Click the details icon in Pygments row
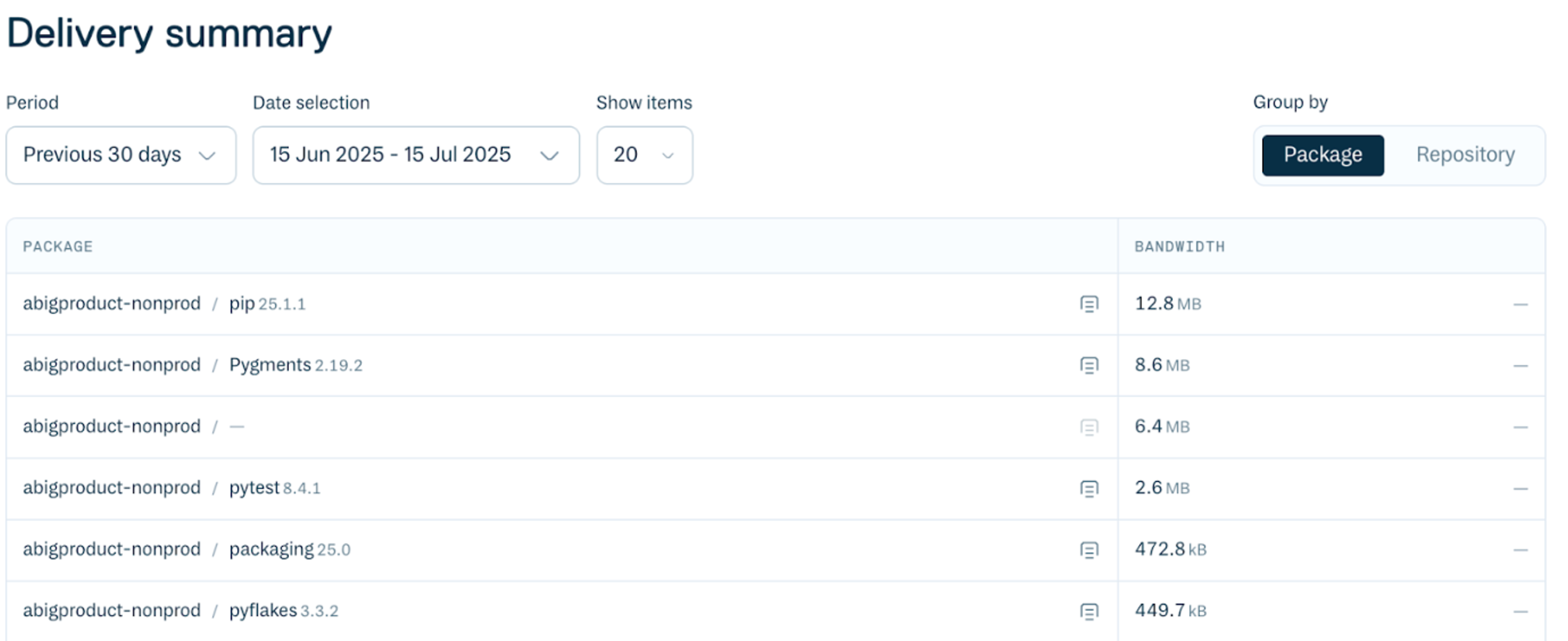The width and height of the screenshot is (1568, 641). pos(1089,365)
